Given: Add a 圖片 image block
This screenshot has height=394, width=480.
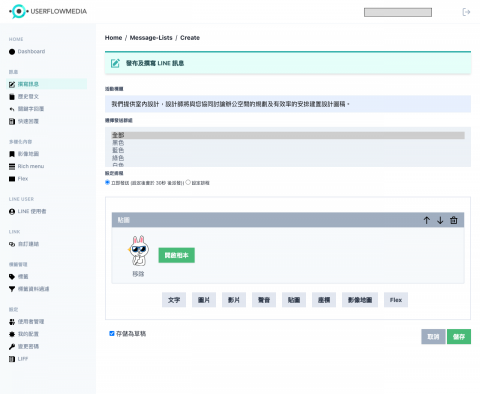Looking at the screenshot, I should (204, 300).
